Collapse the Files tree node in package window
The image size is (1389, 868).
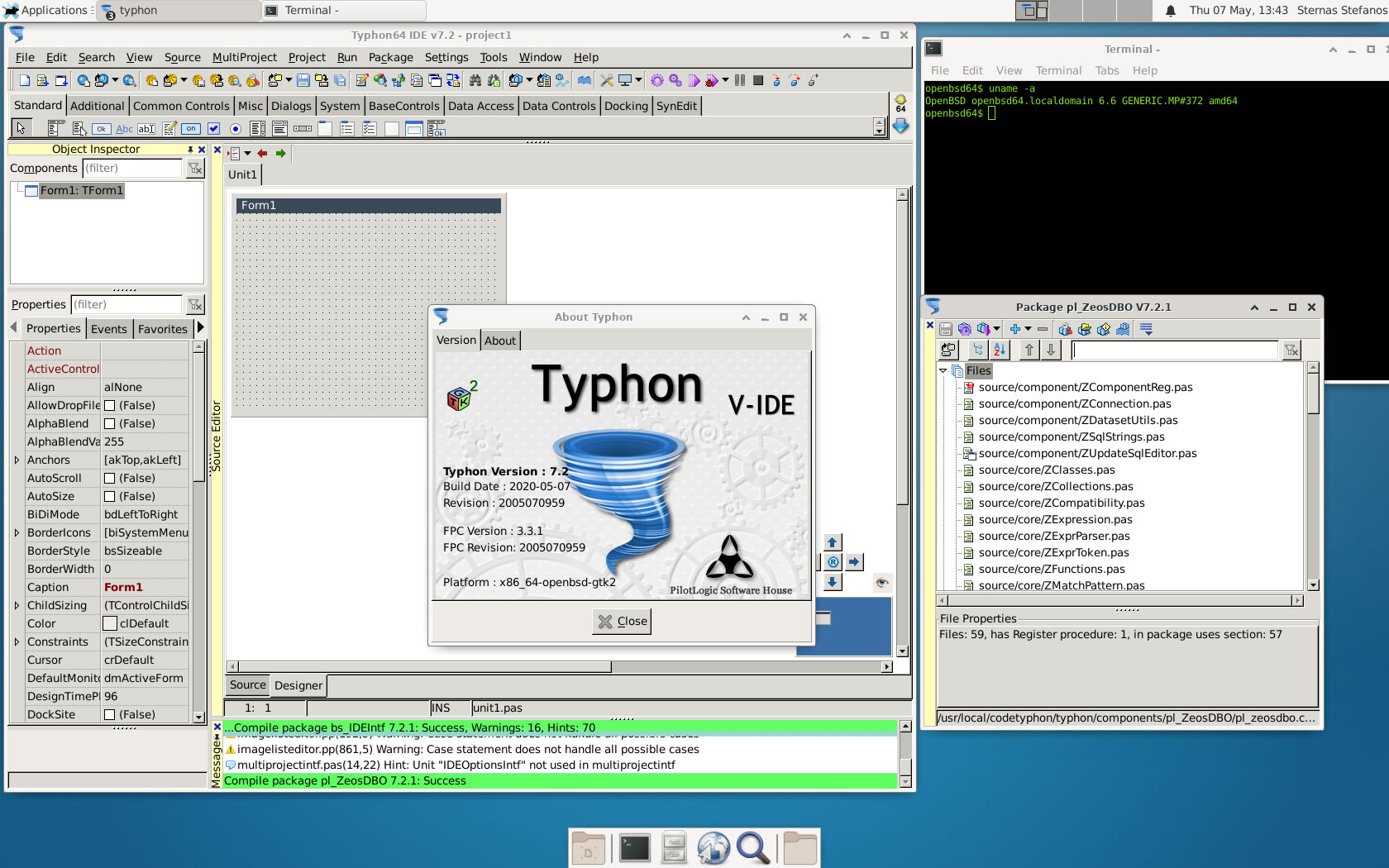coord(943,370)
